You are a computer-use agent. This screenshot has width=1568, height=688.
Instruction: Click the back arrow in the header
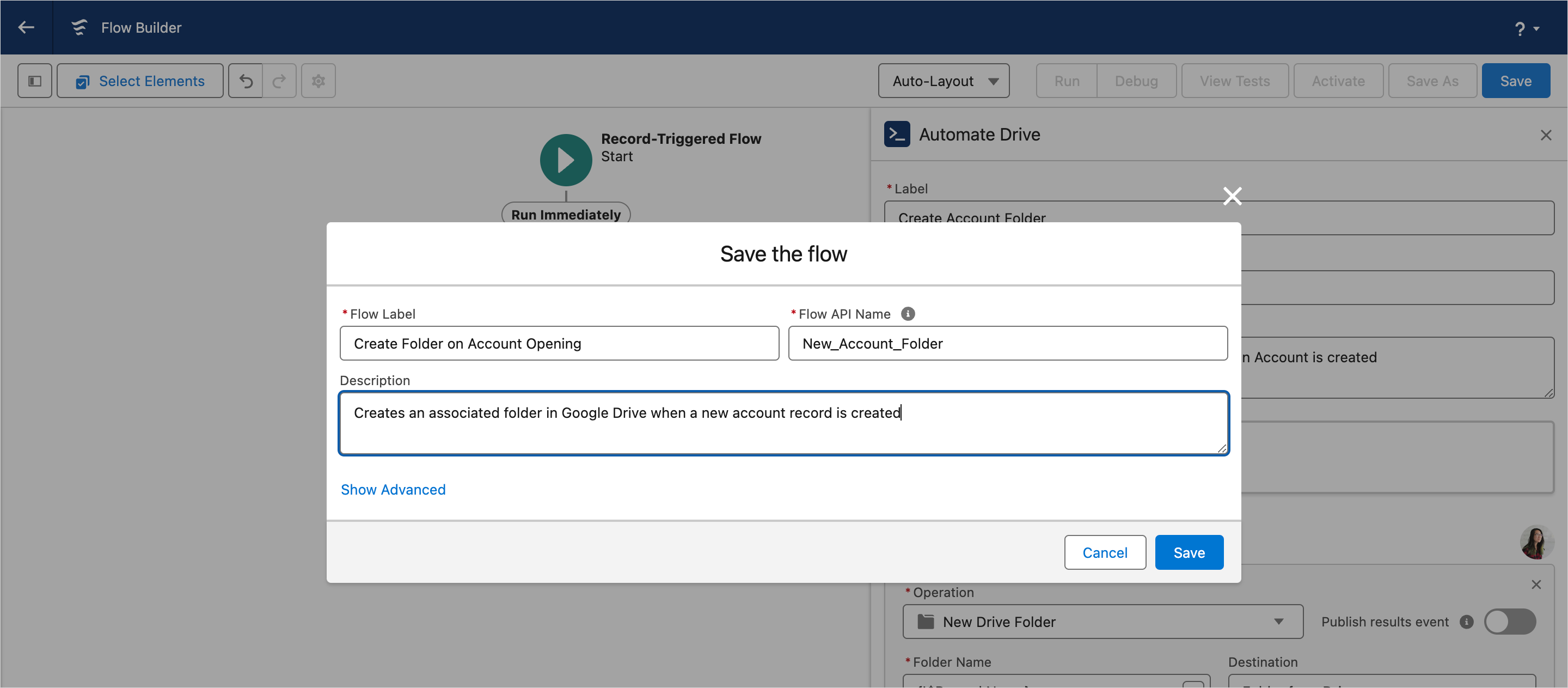(26, 27)
